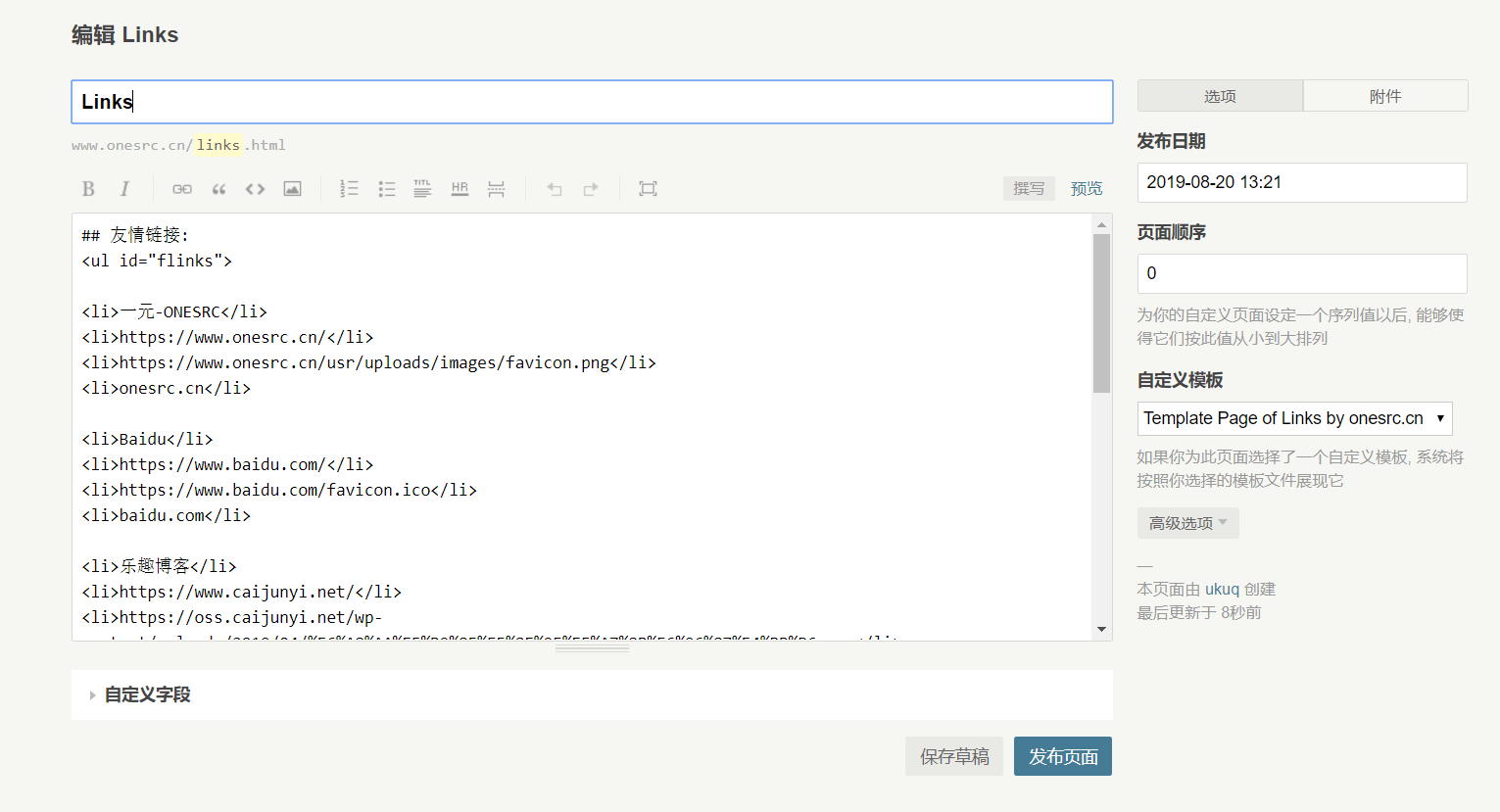Click the line "<li>onesrc.cn</li>"
1500x812 pixels.
[166, 388]
